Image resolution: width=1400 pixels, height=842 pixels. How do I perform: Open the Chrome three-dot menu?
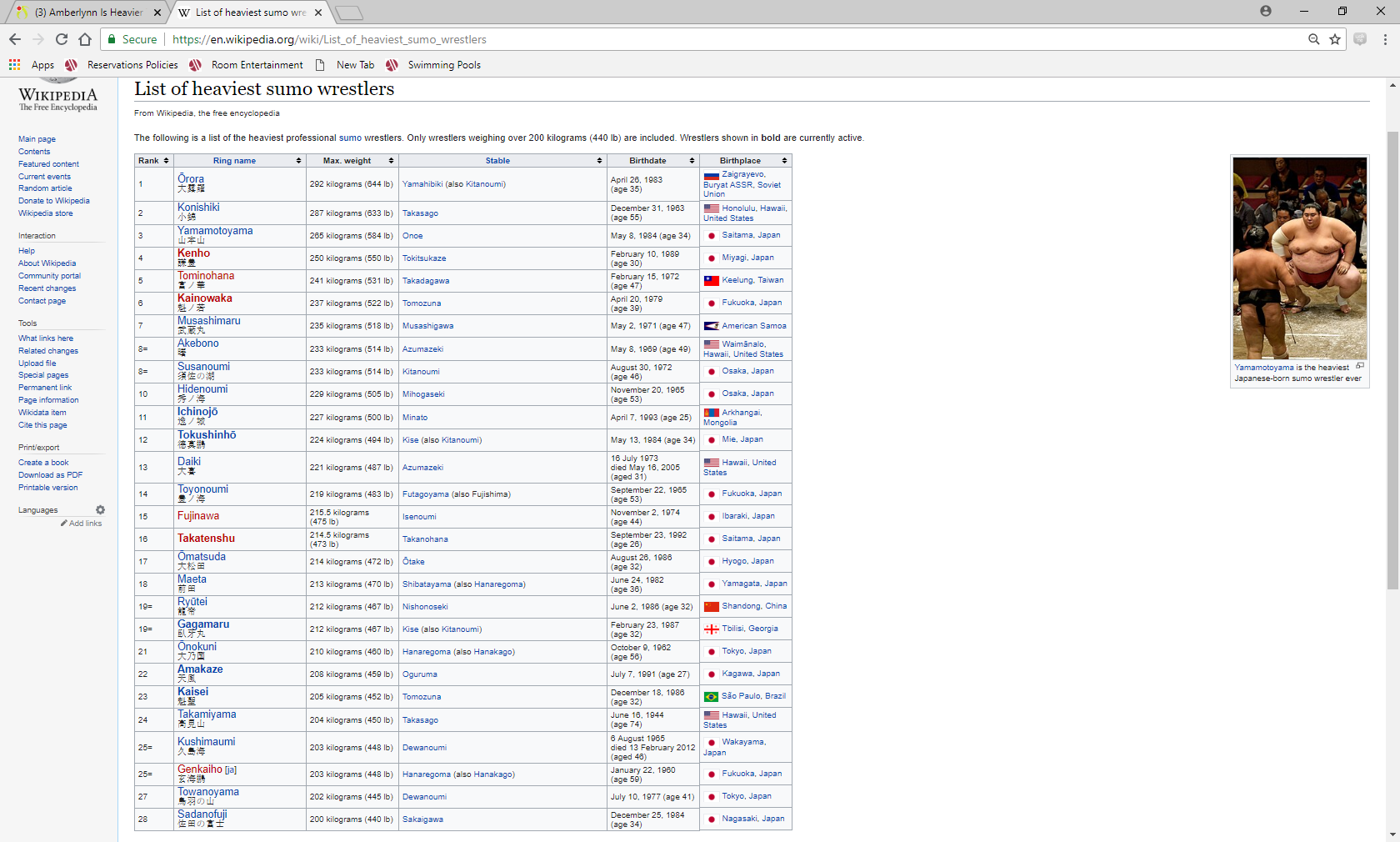(x=1385, y=39)
